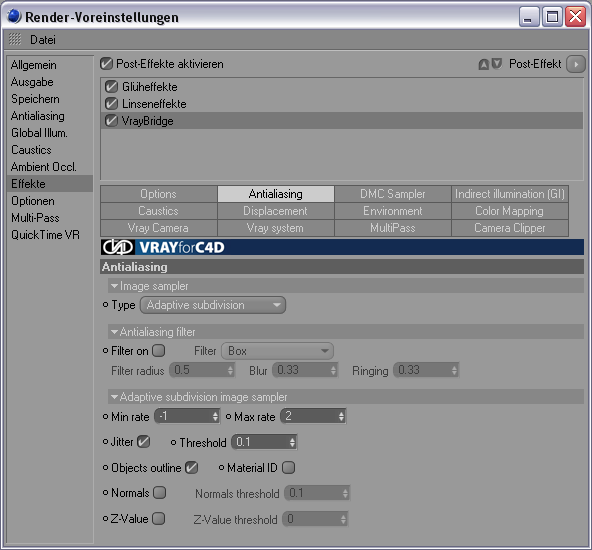Disable the Glüheffekte checkbox
592x550 pixels.
click(111, 87)
